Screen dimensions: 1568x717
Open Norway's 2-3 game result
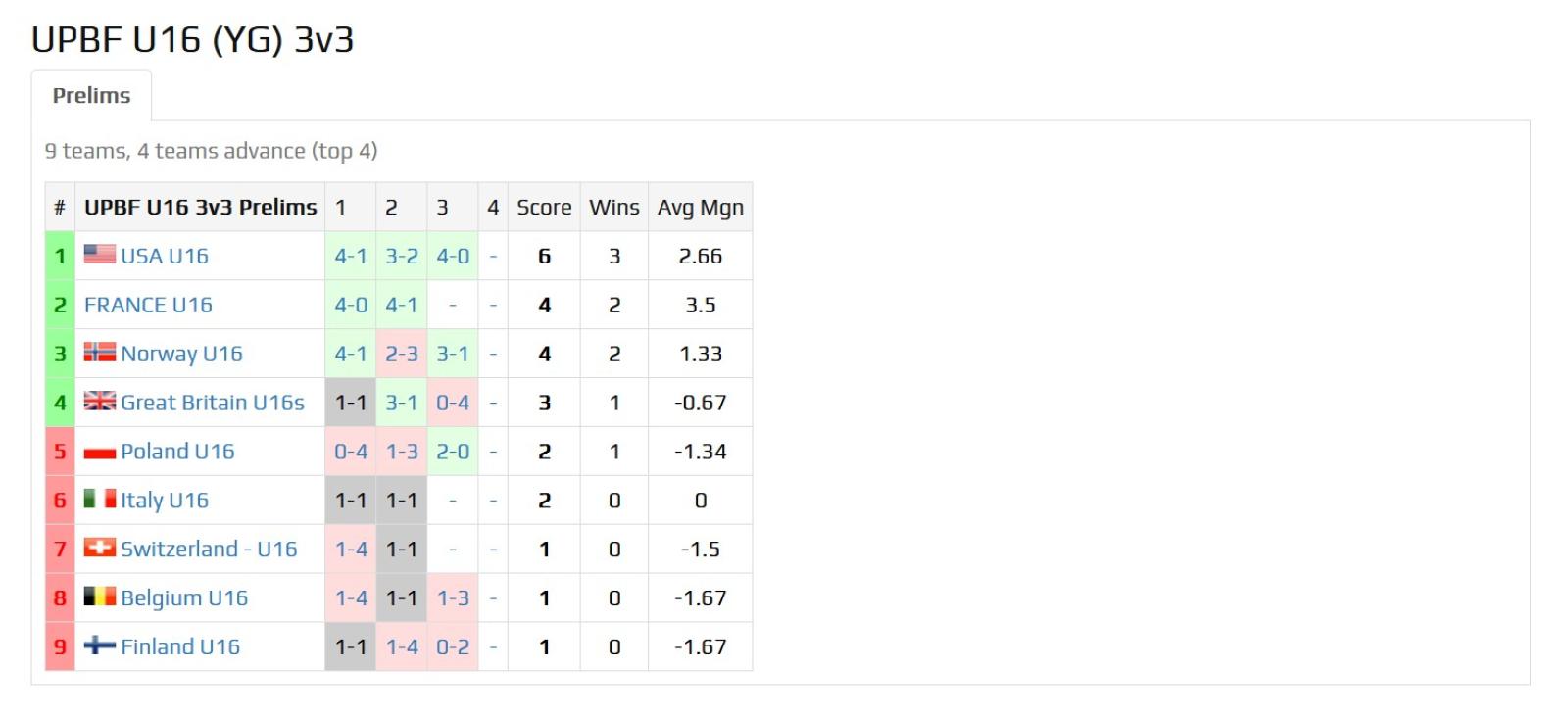coord(402,354)
